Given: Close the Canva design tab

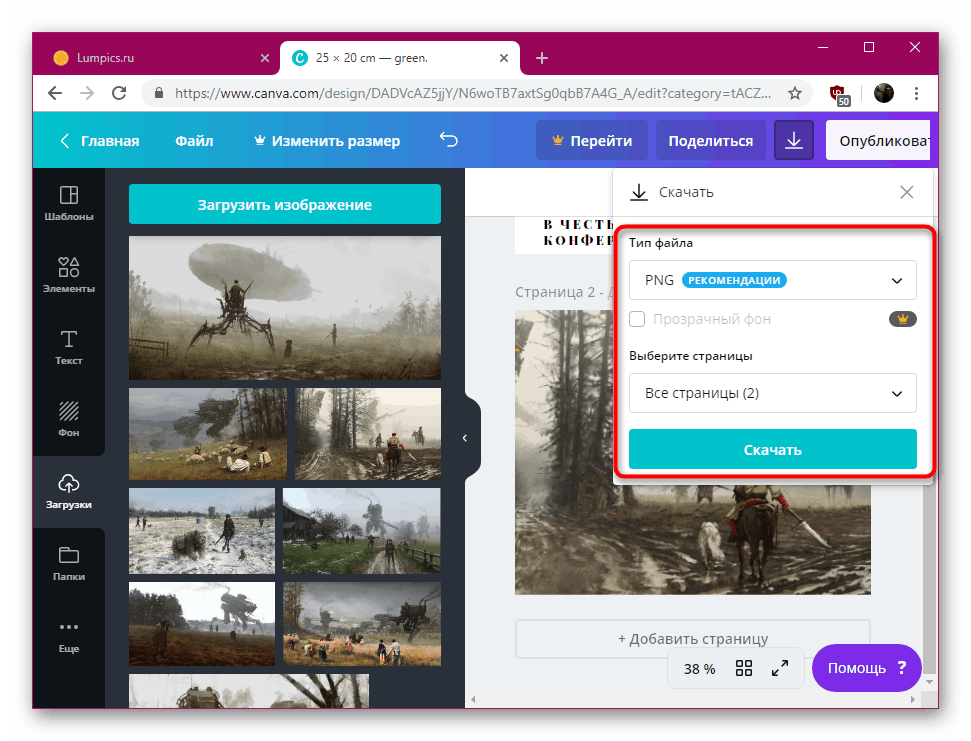Looking at the screenshot, I should [504, 58].
